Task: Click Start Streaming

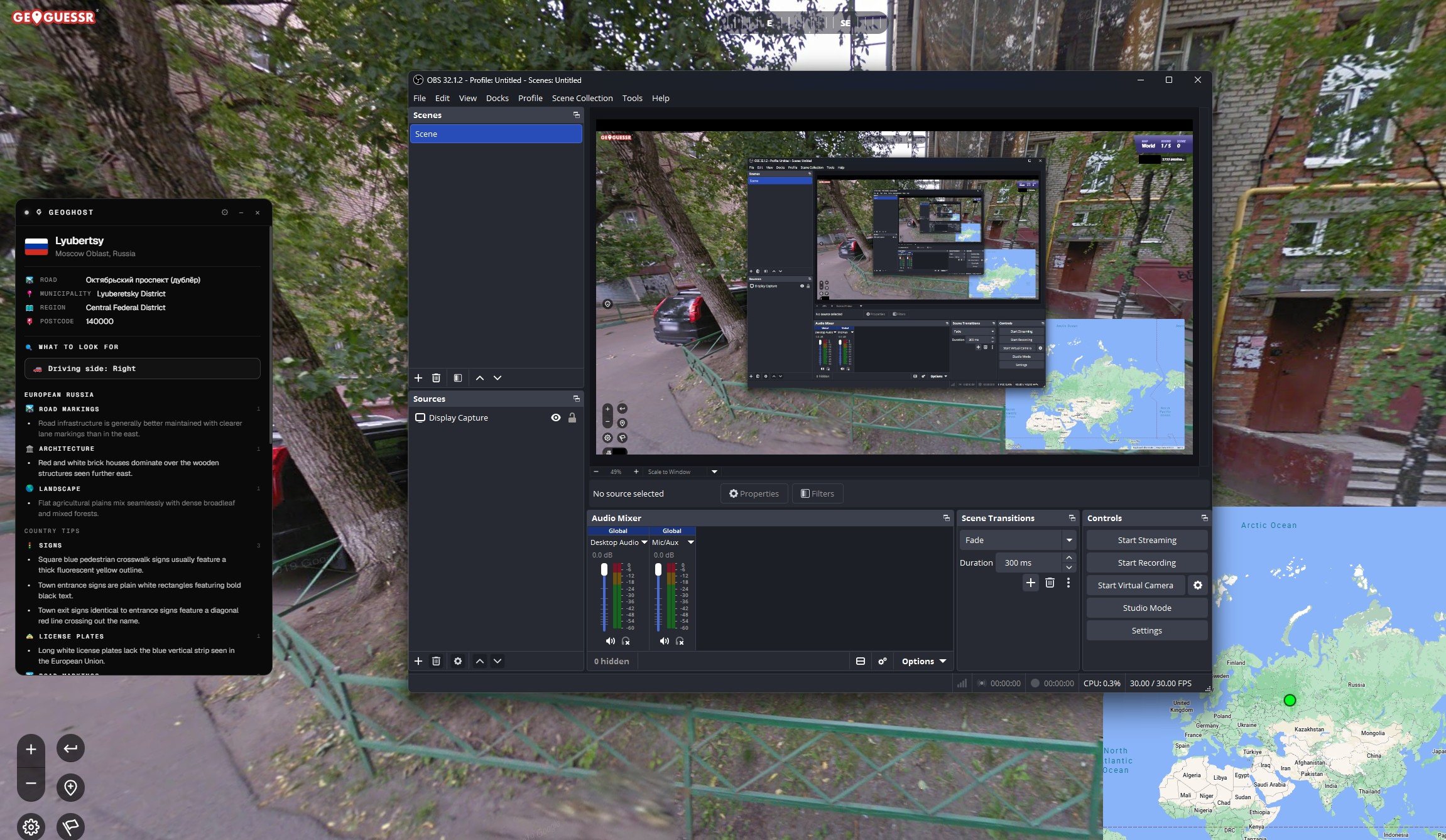Action: (1147, 540)
